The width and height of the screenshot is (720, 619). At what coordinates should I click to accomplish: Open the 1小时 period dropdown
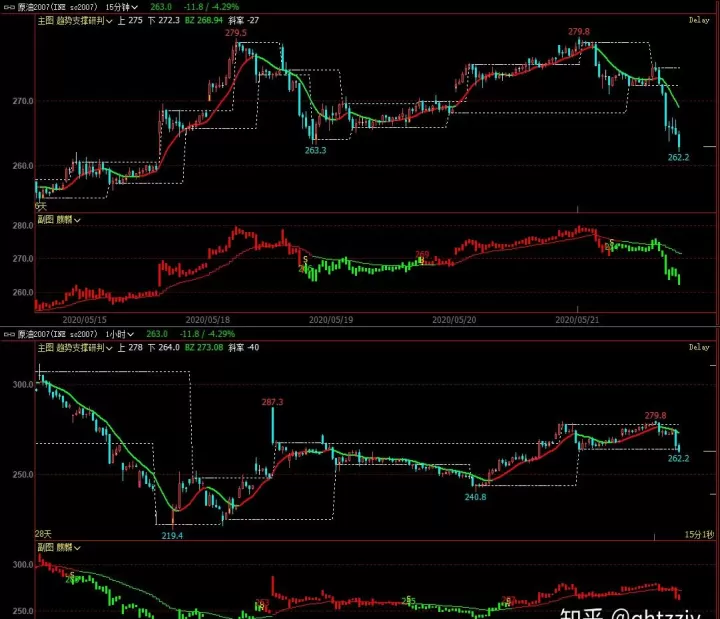click(x=119, y=334)
